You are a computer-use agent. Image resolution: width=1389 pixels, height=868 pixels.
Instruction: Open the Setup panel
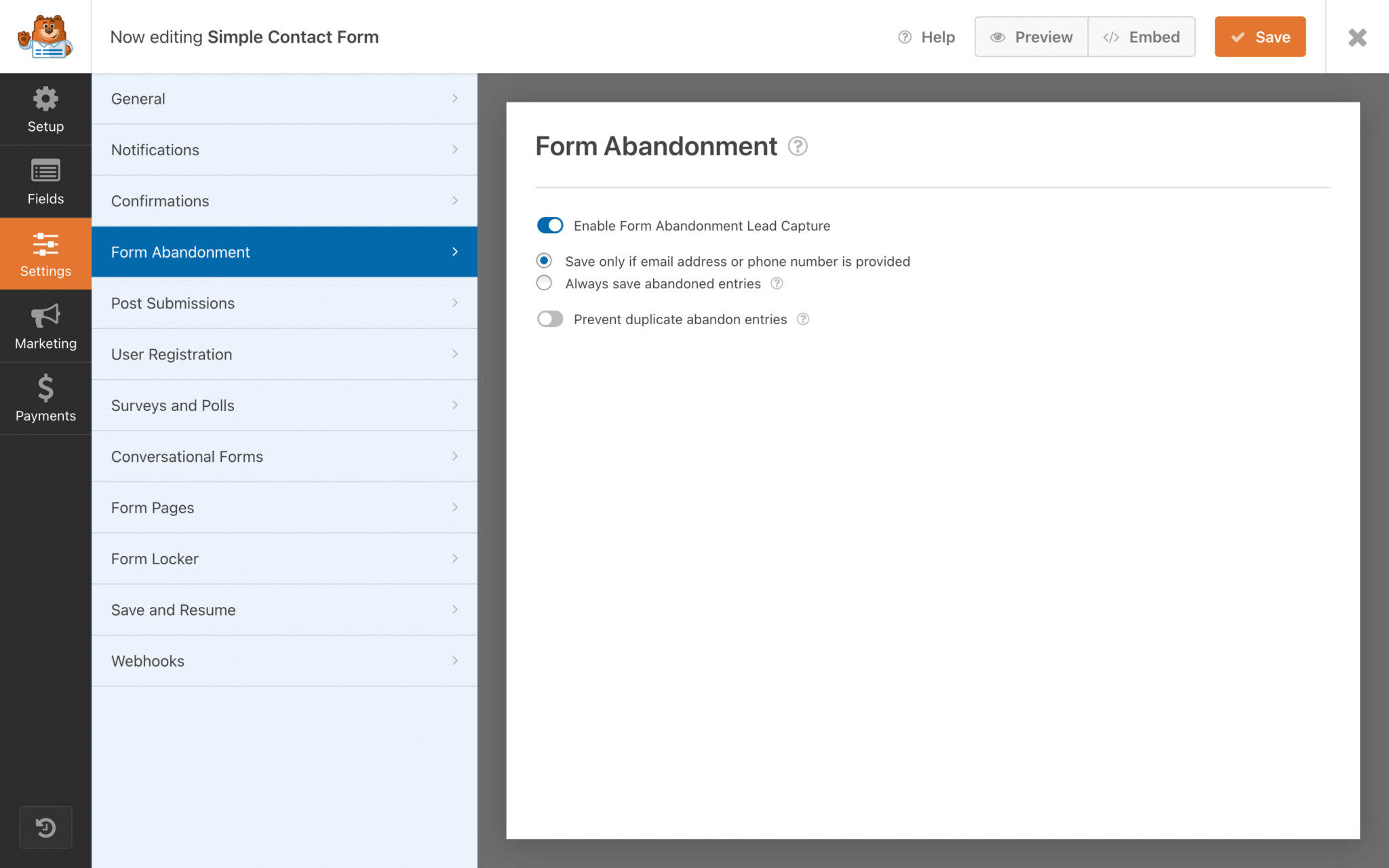tap(45, 108)
